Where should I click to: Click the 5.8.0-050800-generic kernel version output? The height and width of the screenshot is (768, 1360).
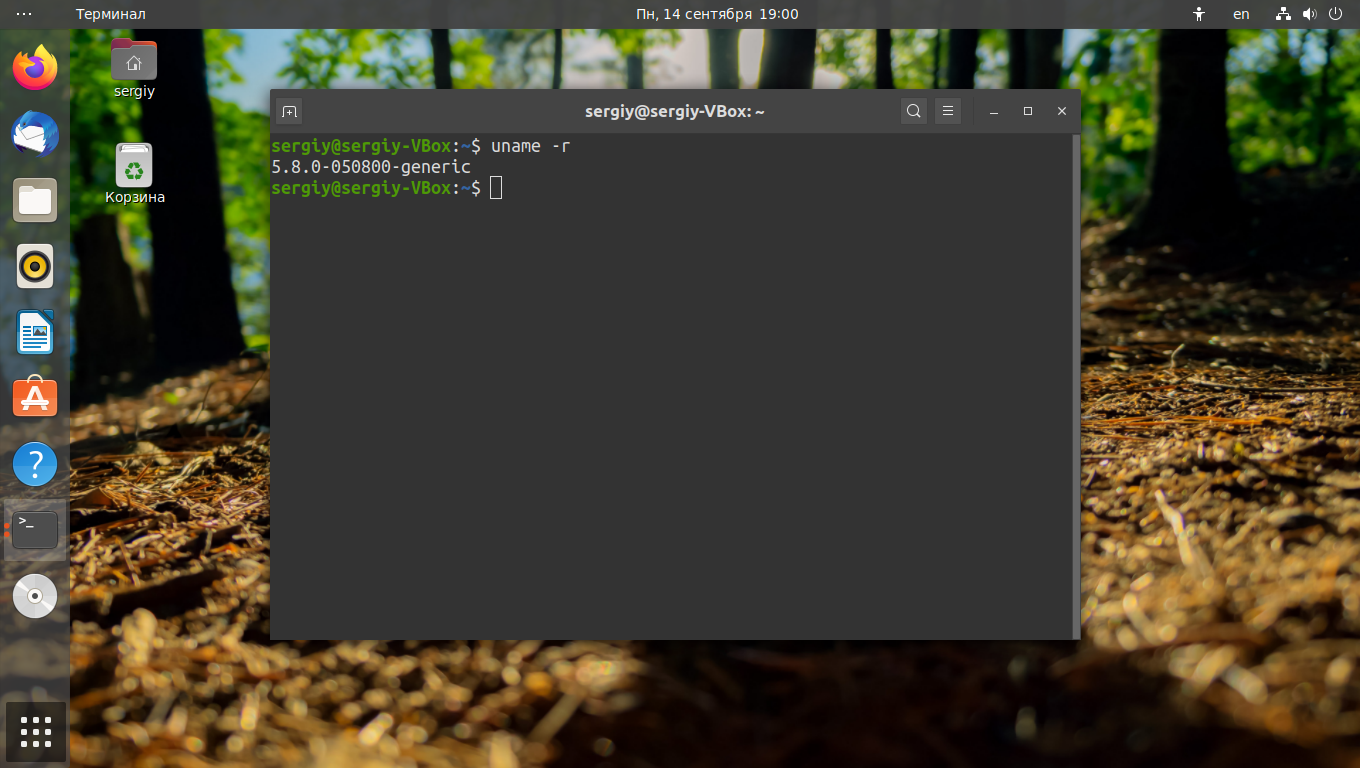tap(371, 167)
